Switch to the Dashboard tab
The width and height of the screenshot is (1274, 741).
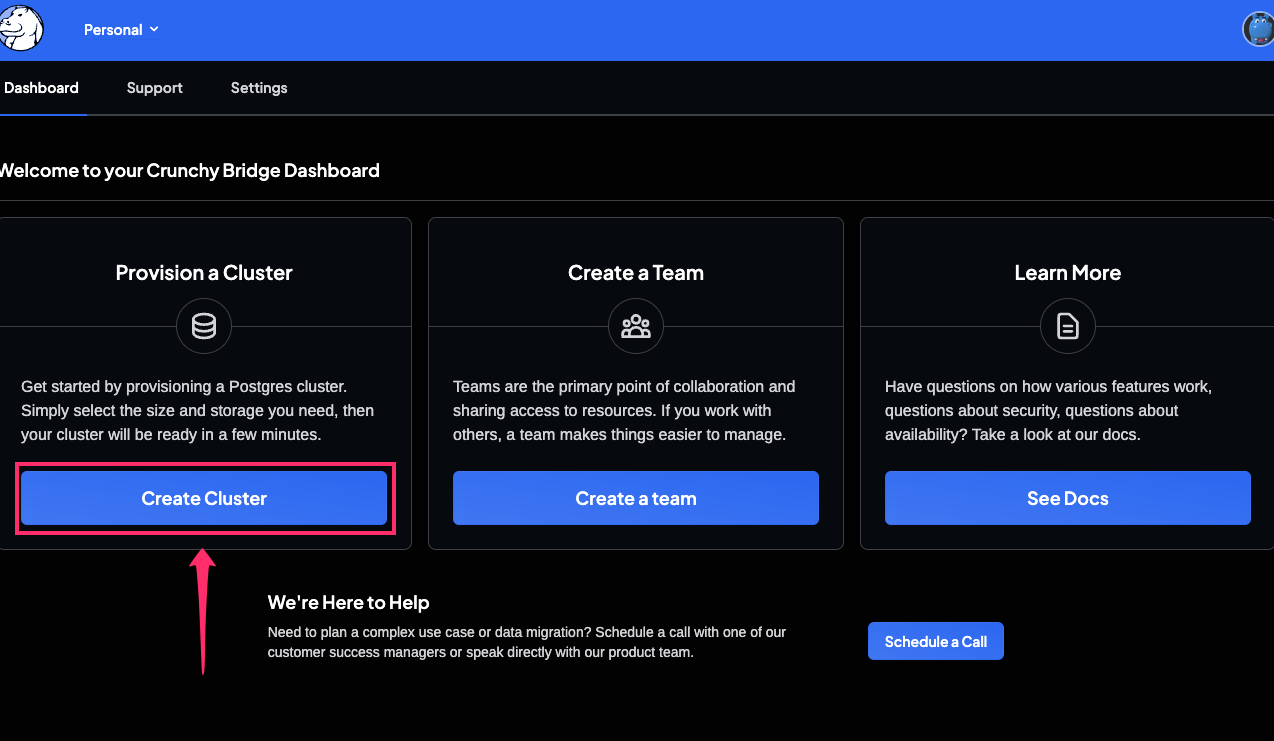point(41,88)
